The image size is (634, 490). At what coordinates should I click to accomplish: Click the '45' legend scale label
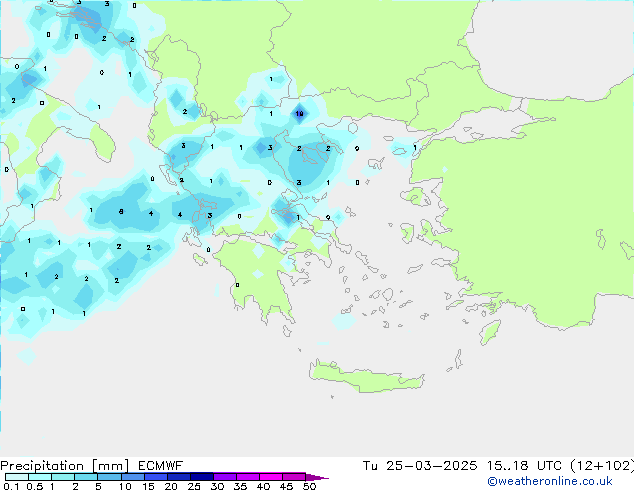click(287, 486)
